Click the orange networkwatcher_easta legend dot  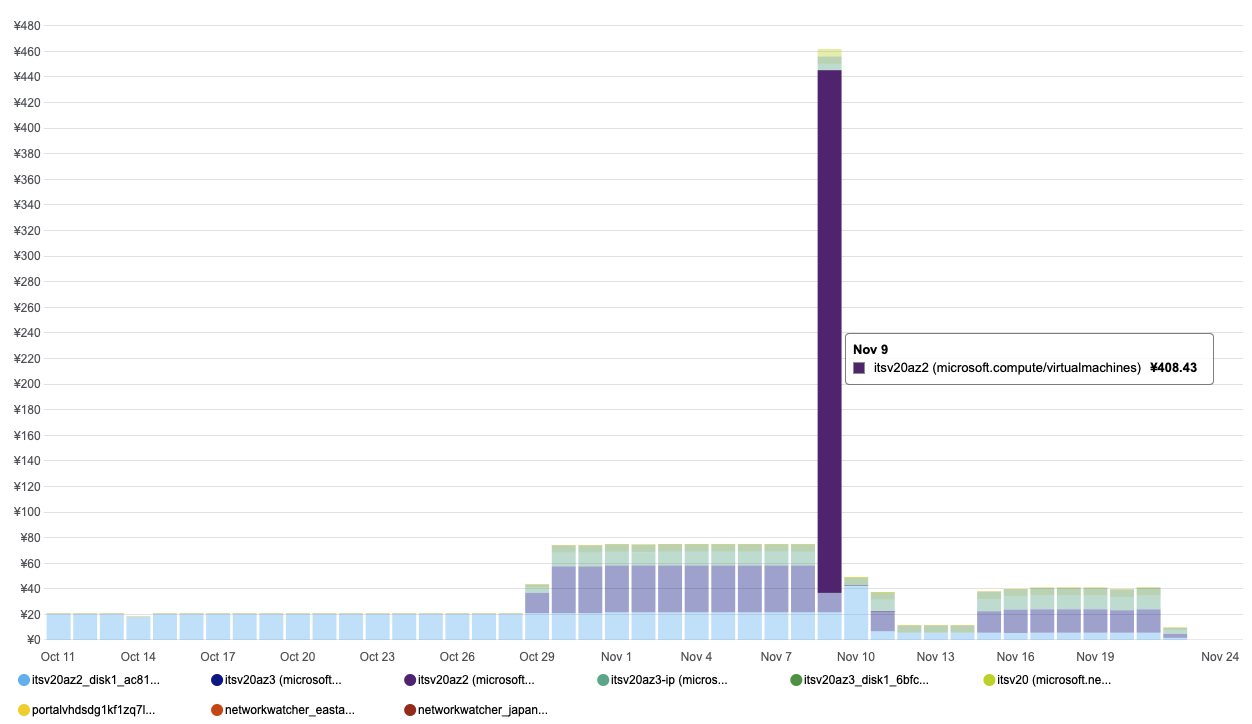click(x=217, y=710)
